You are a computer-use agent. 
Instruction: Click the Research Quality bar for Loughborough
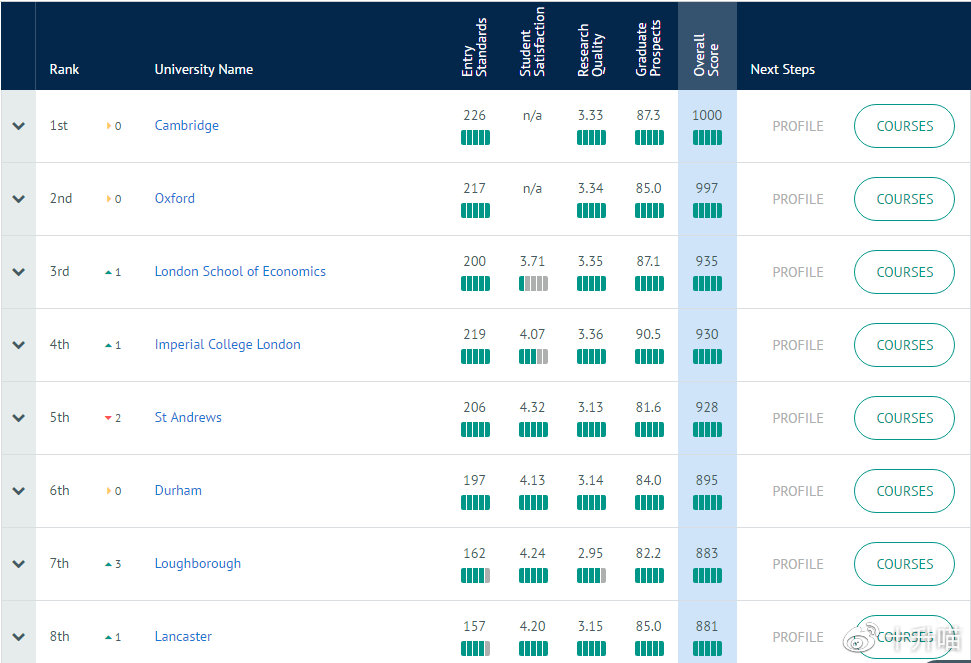click(591, 576)
